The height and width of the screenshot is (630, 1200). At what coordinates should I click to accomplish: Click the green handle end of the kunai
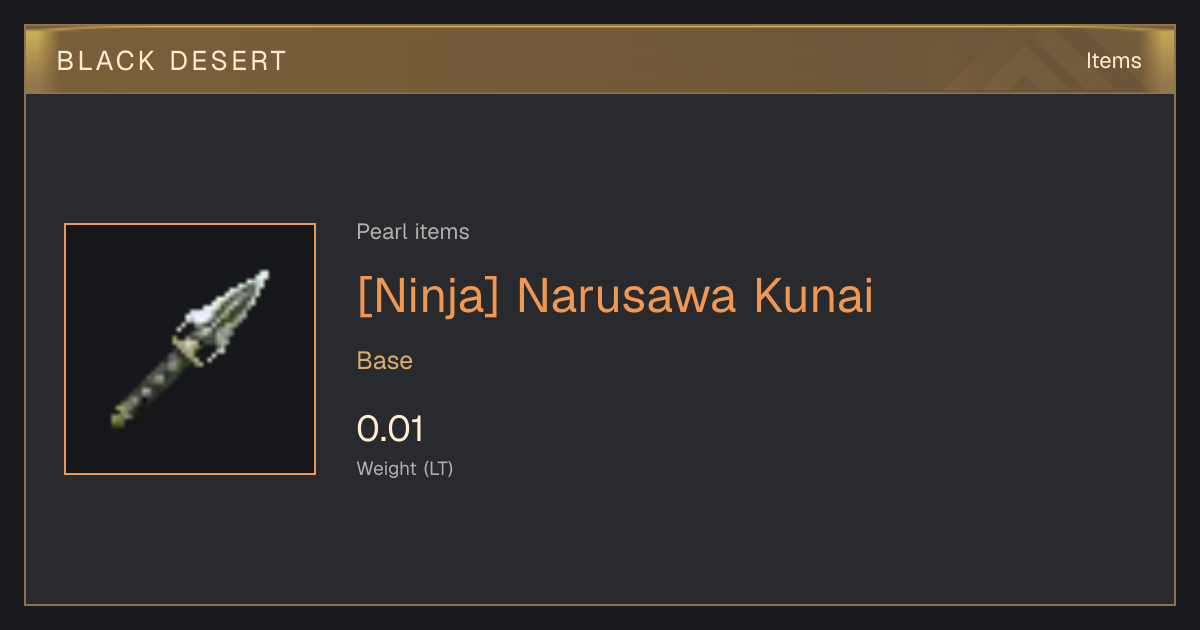(x=119, y=419)
